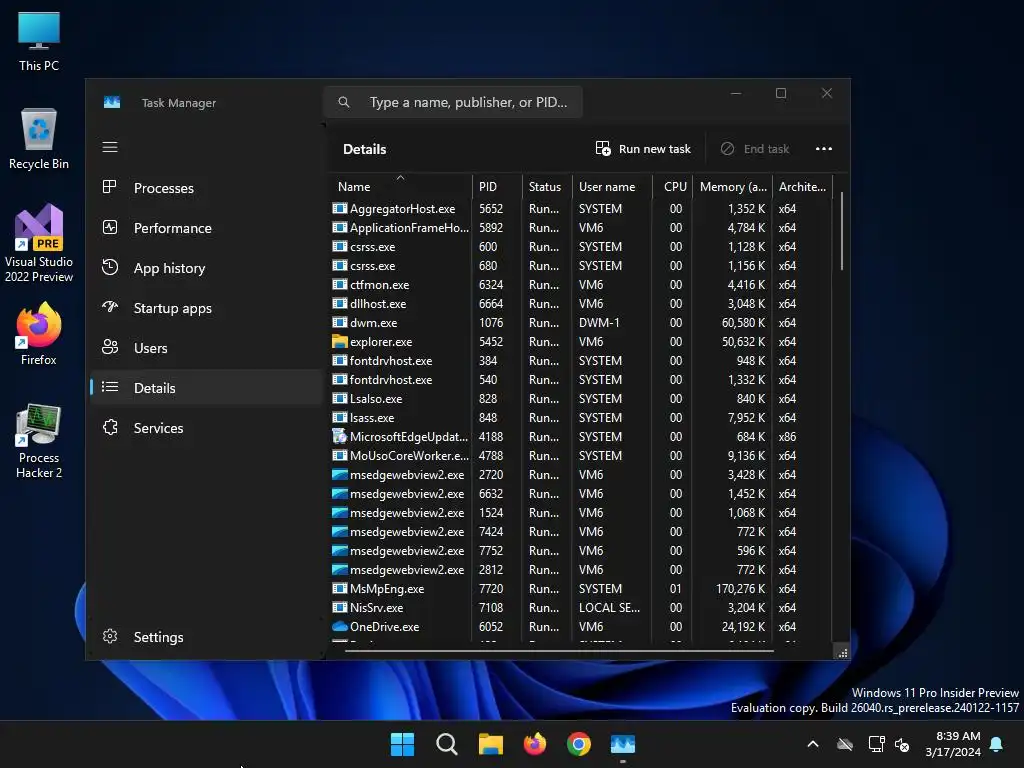The height and width of the screenshot is (768, 1024).
Task: Sort by the Memory column header
Action: (733, 186)
